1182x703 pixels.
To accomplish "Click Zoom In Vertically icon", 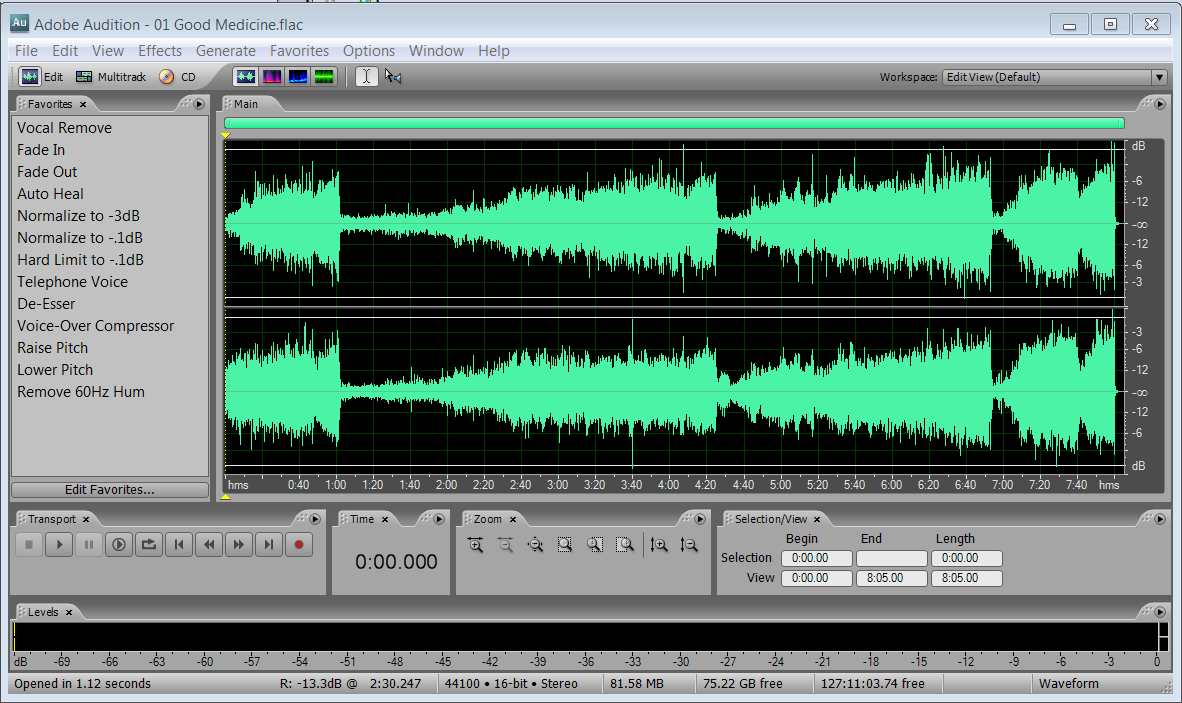I will tap(658, 545).
